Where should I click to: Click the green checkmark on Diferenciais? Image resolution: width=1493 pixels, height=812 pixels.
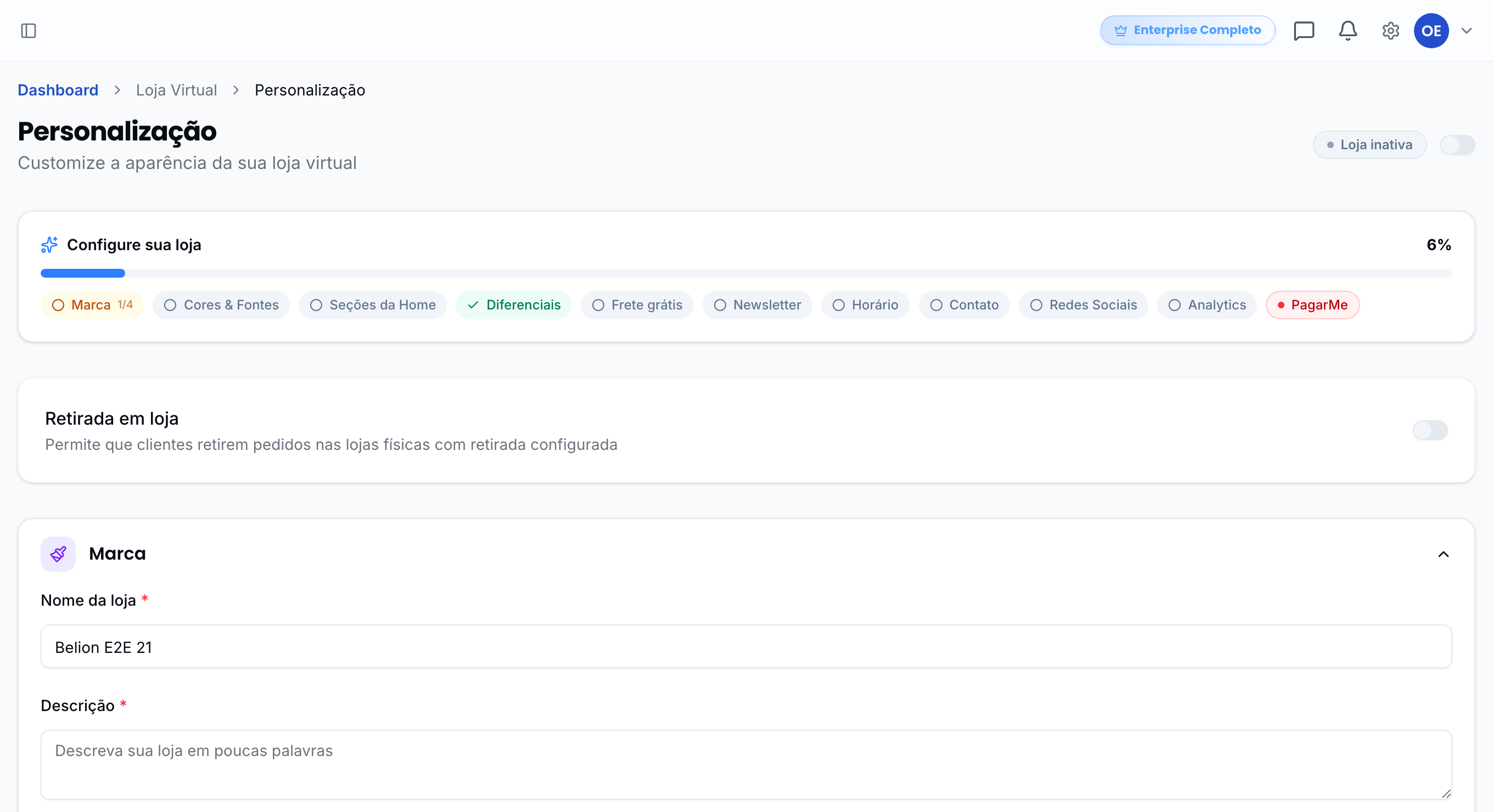[473, 305]
